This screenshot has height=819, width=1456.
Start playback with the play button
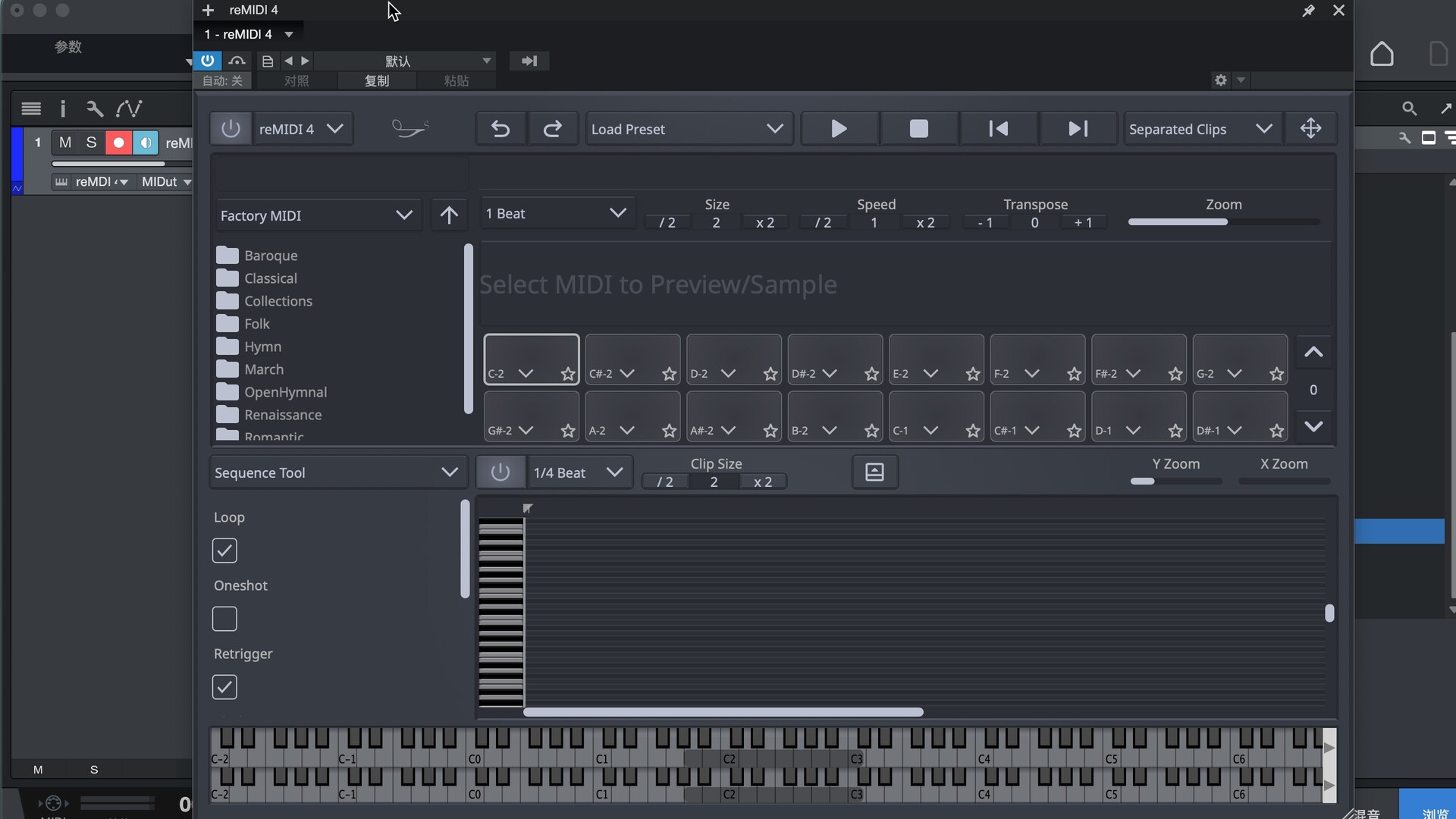click(x=839, y=129)
